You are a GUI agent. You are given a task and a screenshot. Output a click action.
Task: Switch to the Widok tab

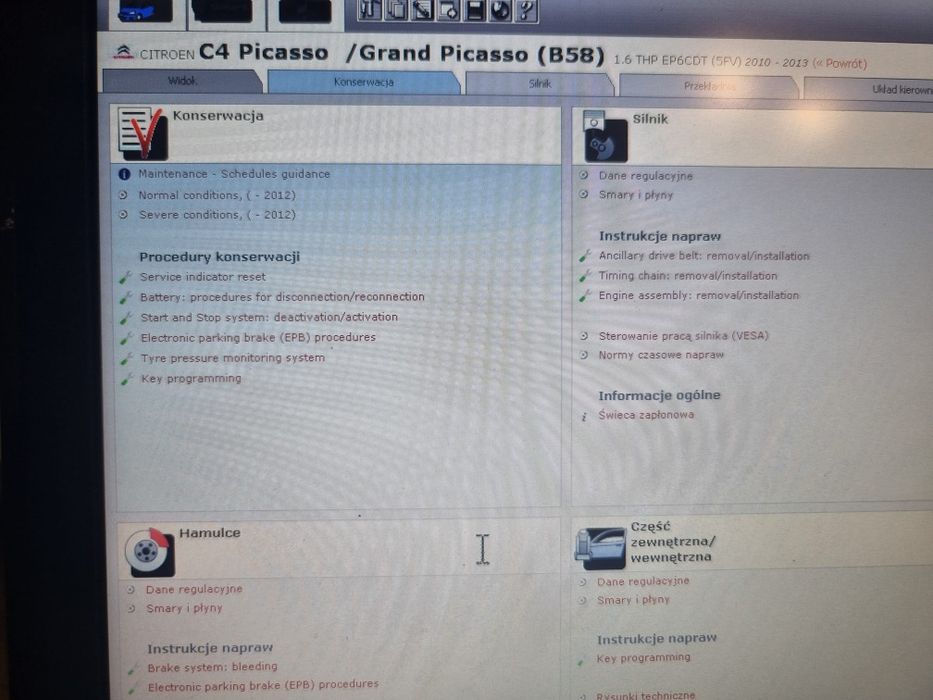[182, 81]
